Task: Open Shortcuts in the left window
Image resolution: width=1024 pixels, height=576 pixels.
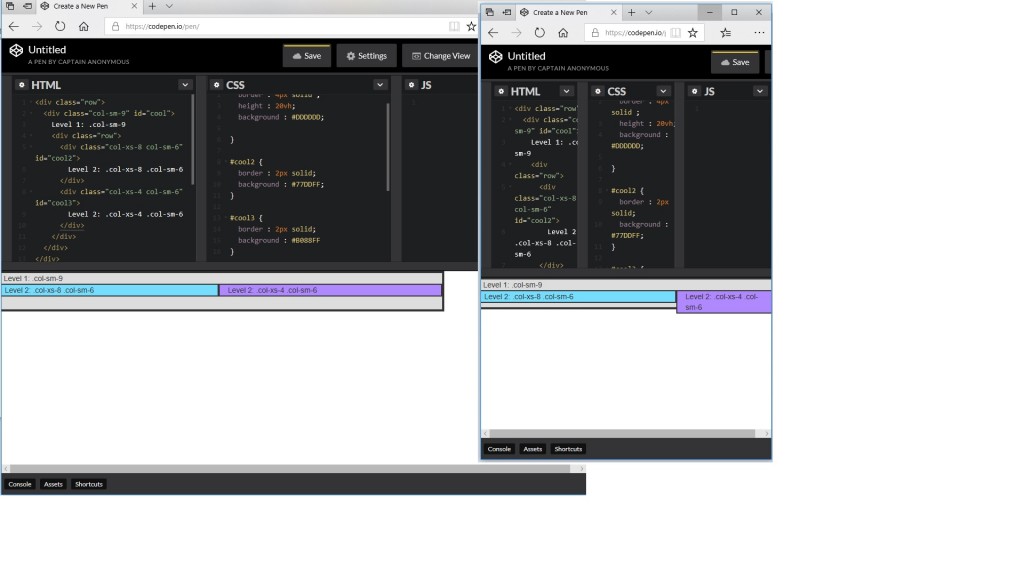Action: (88, 485)
